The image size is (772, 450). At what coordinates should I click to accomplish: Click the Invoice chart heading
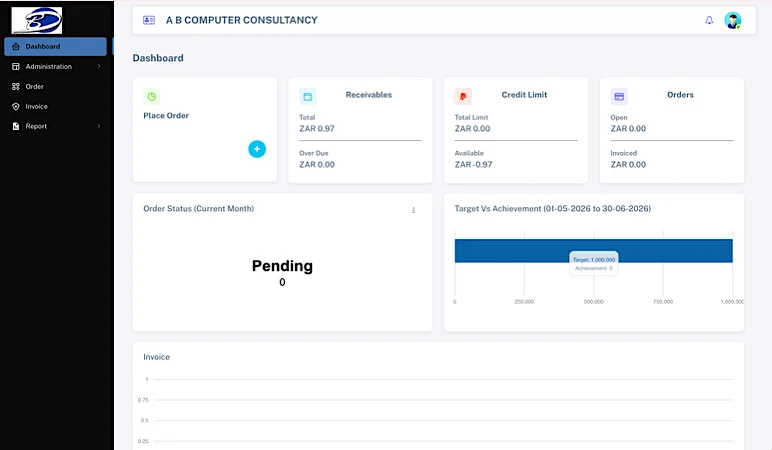point(157,357)
